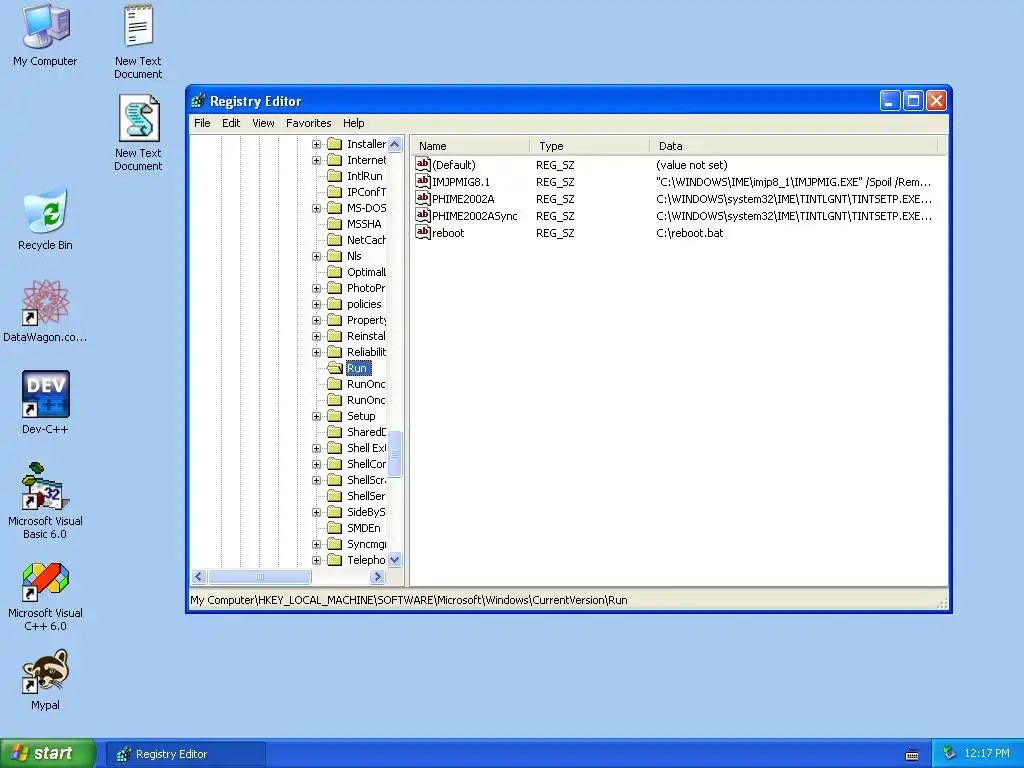Select the DataWagon.co... shortcut icon

tap(45, 302)
